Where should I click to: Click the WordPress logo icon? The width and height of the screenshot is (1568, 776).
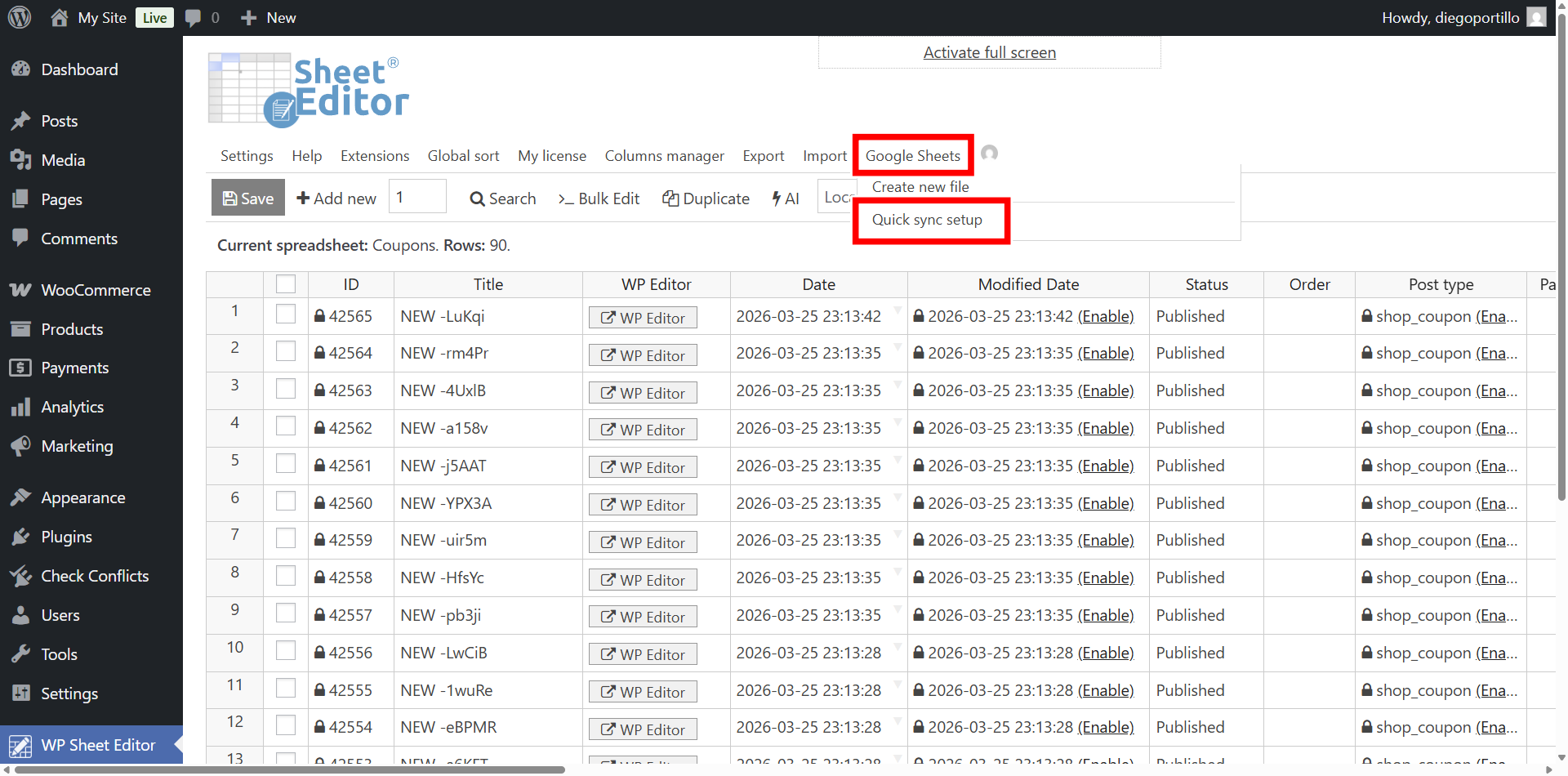[x=20, y=17]
